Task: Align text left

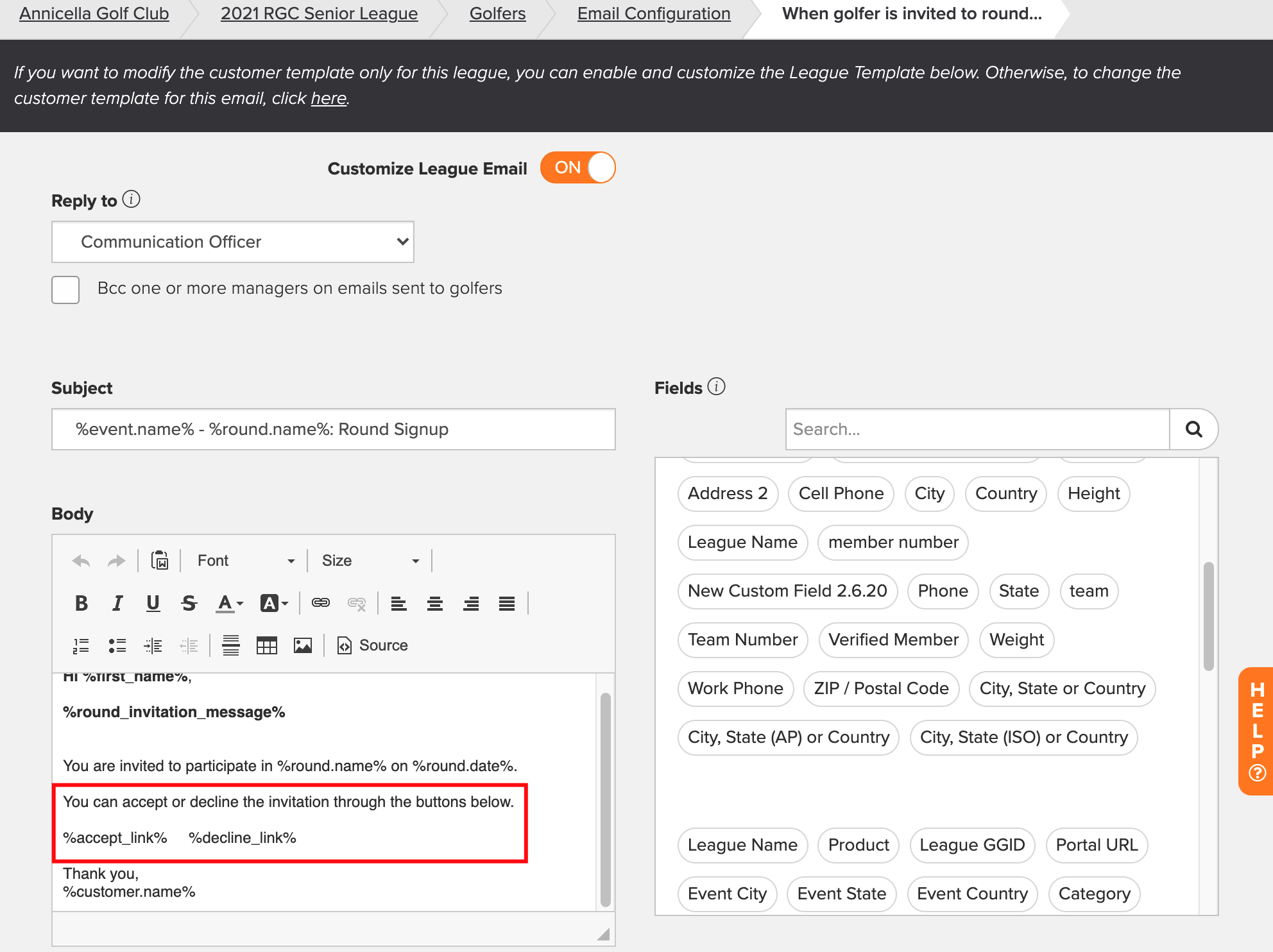Action: tap(399, 603)
